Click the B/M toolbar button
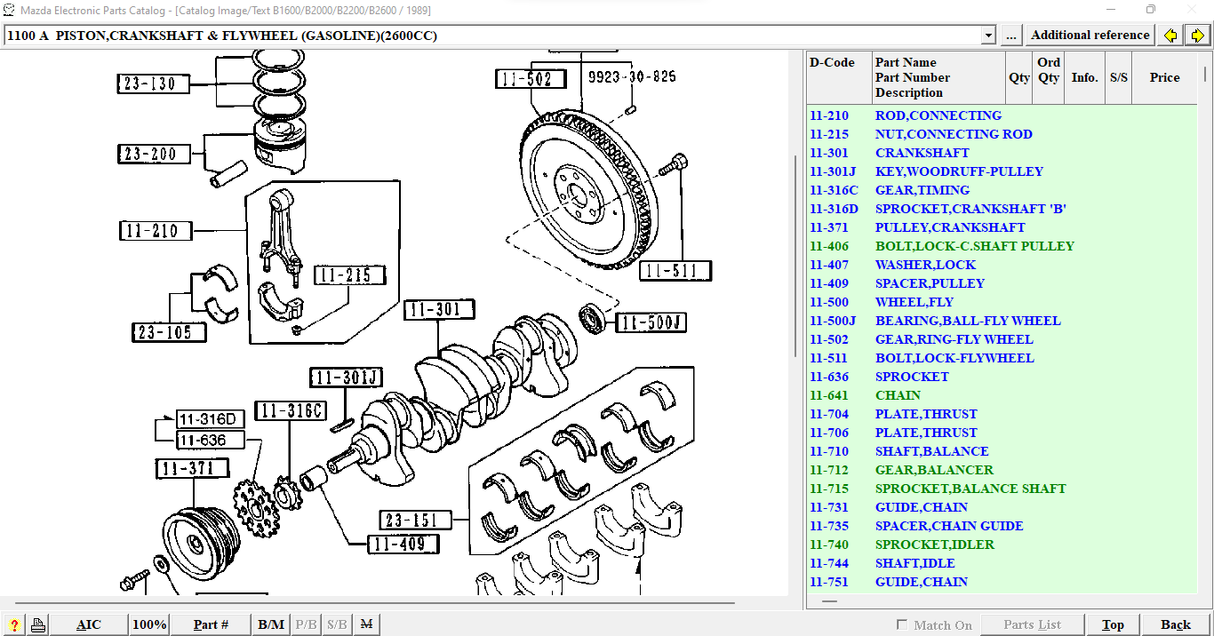The width and height of the screenshot is (1214, 636). (x=271, y=625)
